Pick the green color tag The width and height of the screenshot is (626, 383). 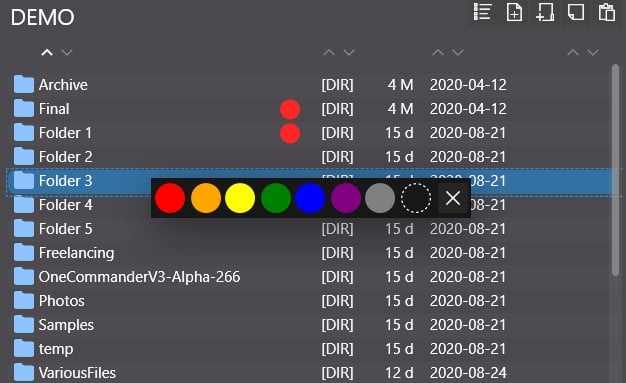[x=276, y=198]
